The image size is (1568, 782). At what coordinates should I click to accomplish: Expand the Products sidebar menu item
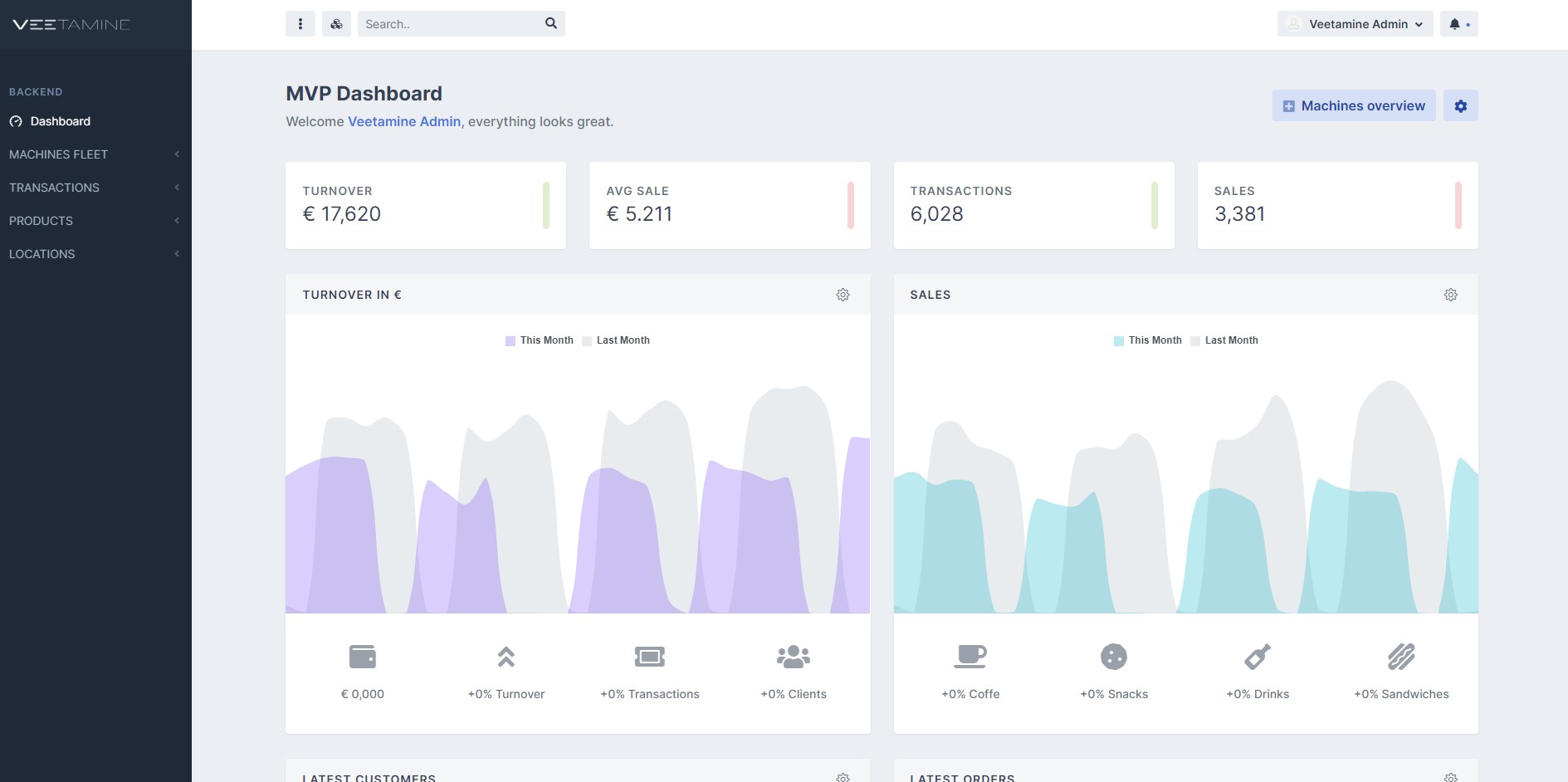tap(95, 221)
